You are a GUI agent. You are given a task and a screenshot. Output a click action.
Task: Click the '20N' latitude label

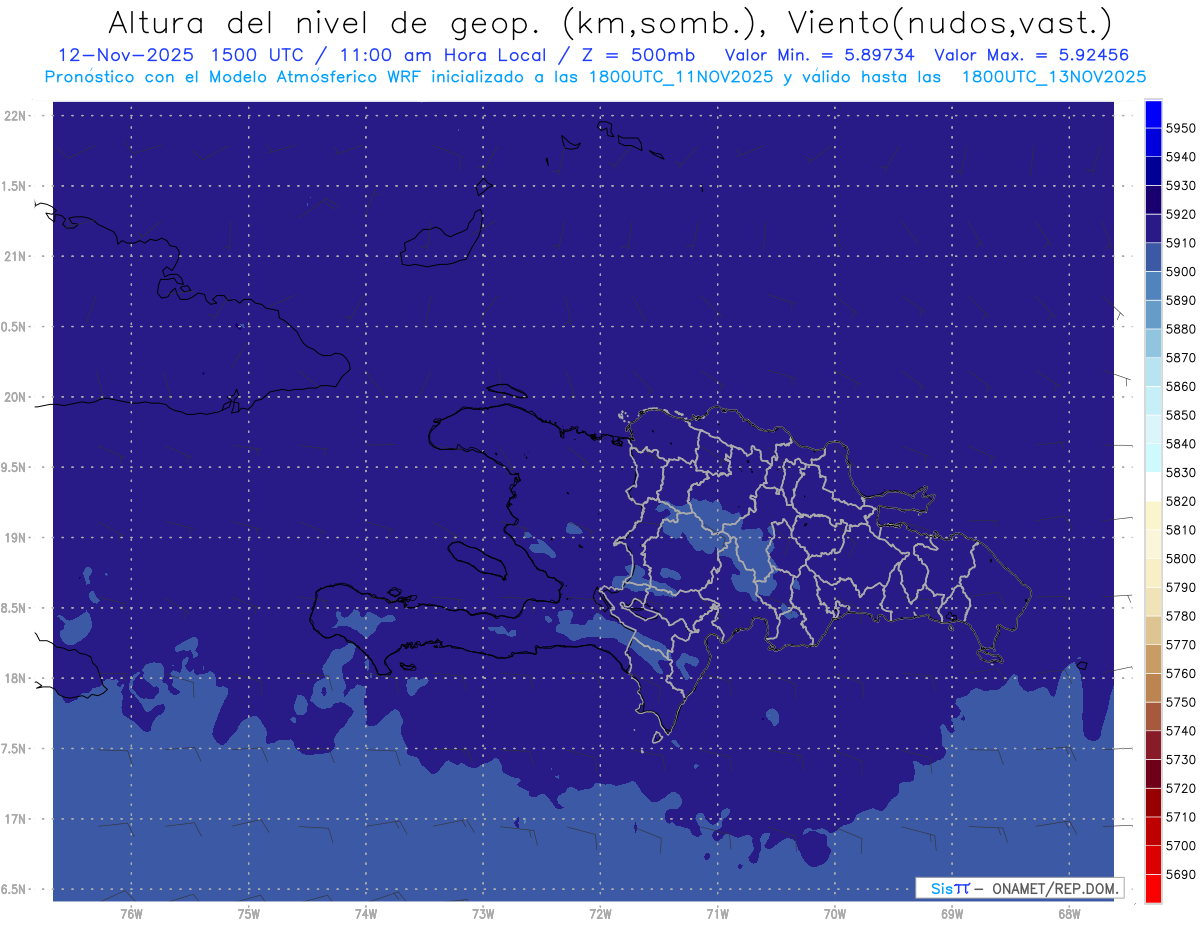click(x=14, y=397)
